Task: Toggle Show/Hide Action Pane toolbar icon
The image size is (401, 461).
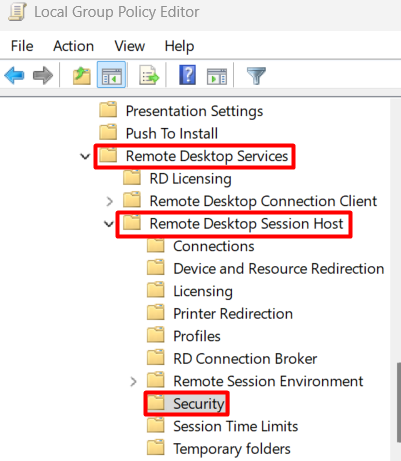Action: [x=217, y=76]
